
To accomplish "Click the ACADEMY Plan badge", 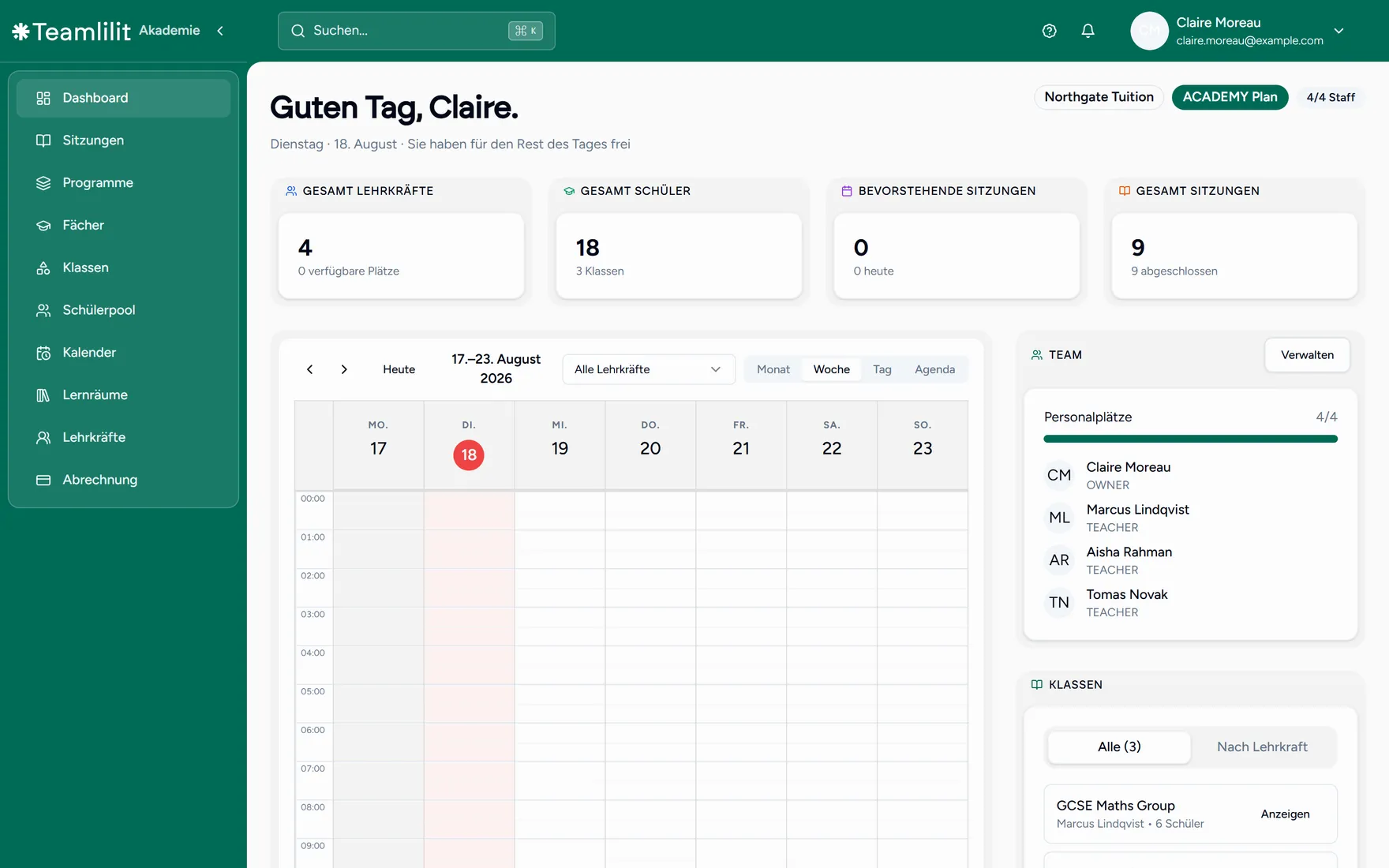I will pyautogui.click(x=1230, y=97).
